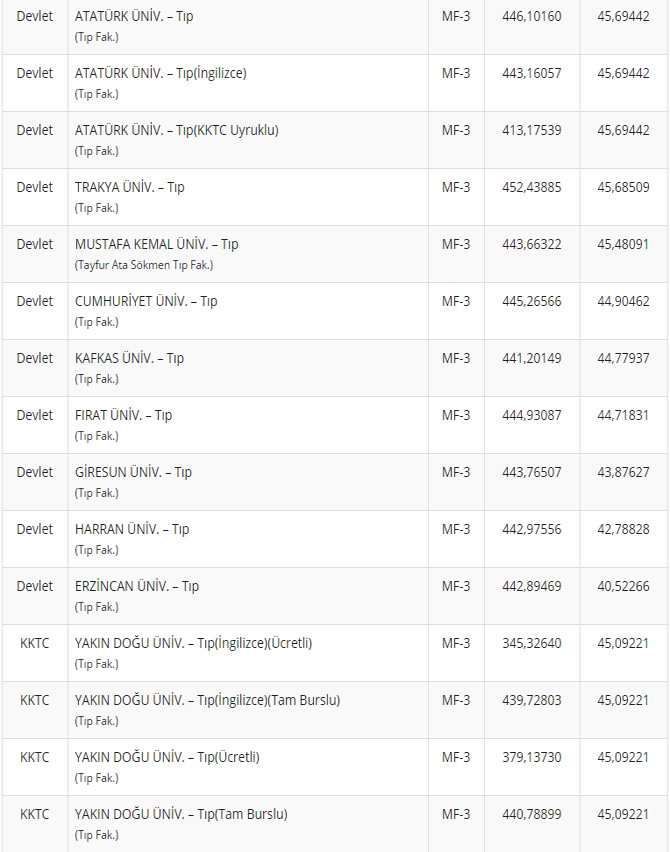Select the score 446,10160 in the ATATÜRK row
Viewport: 670px width, 852px height.
[x=532, y=16]
